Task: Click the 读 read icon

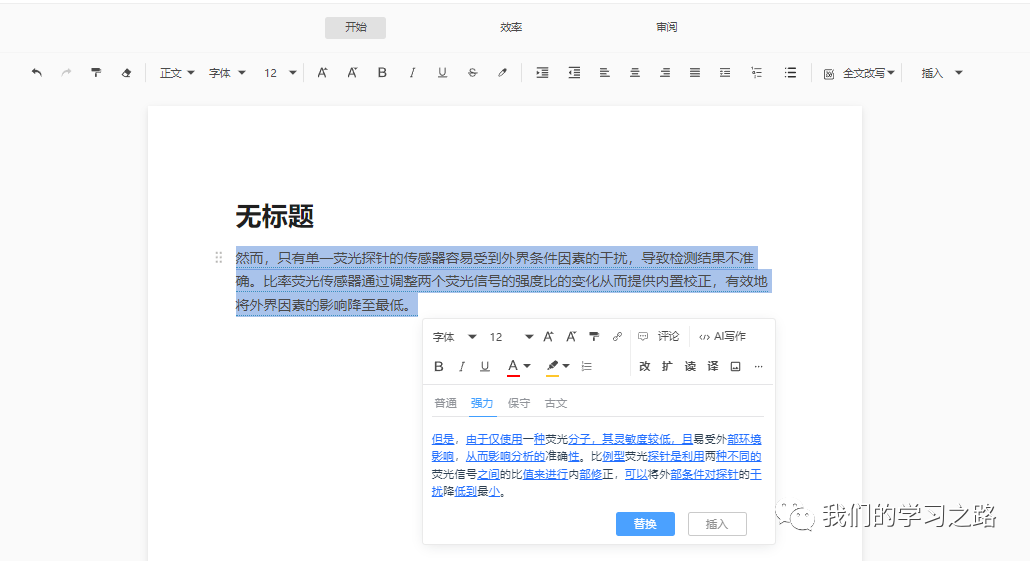Action: coord(690,367)
